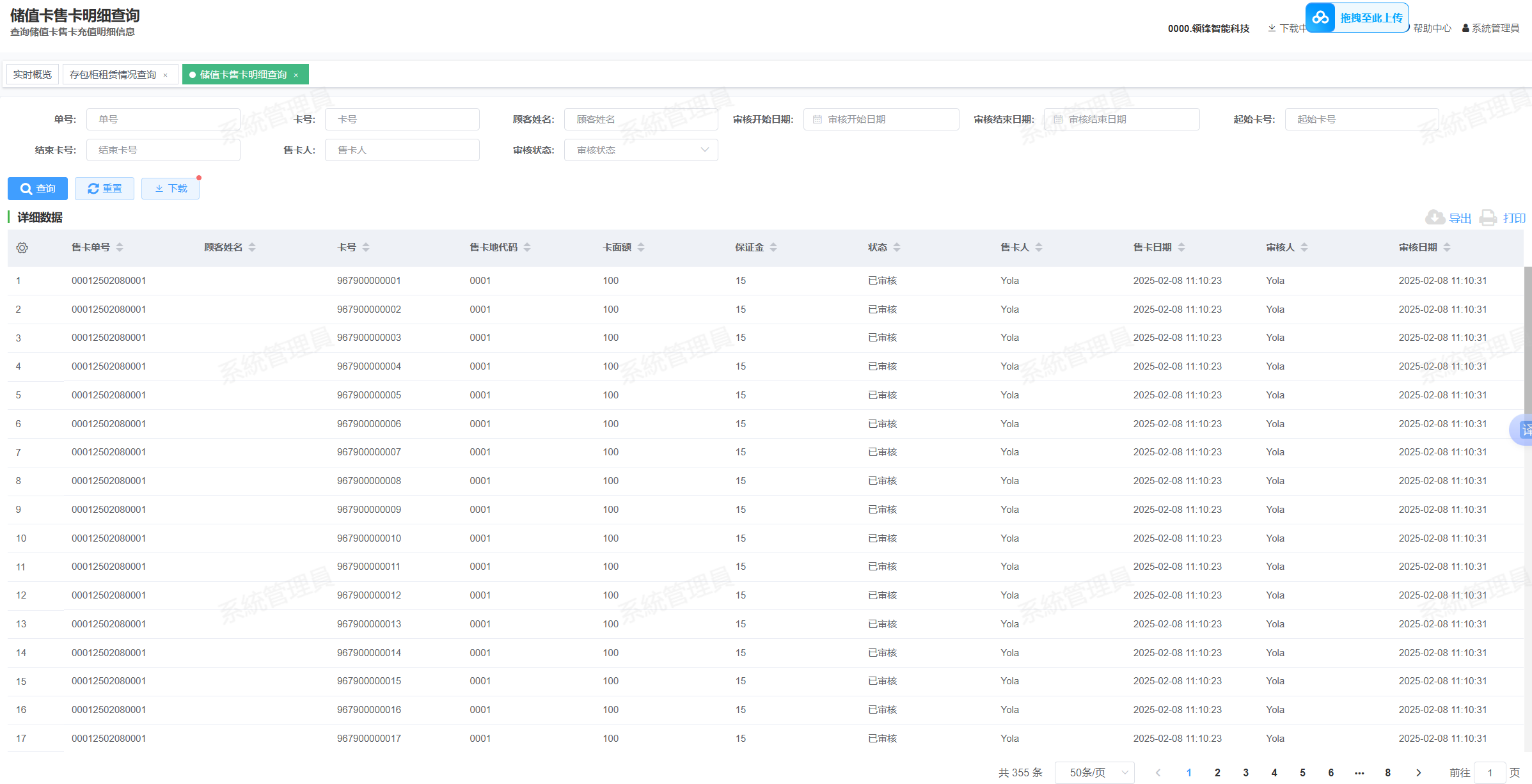
Task: Click the blue 查询 search button
Action: (38, 189)
